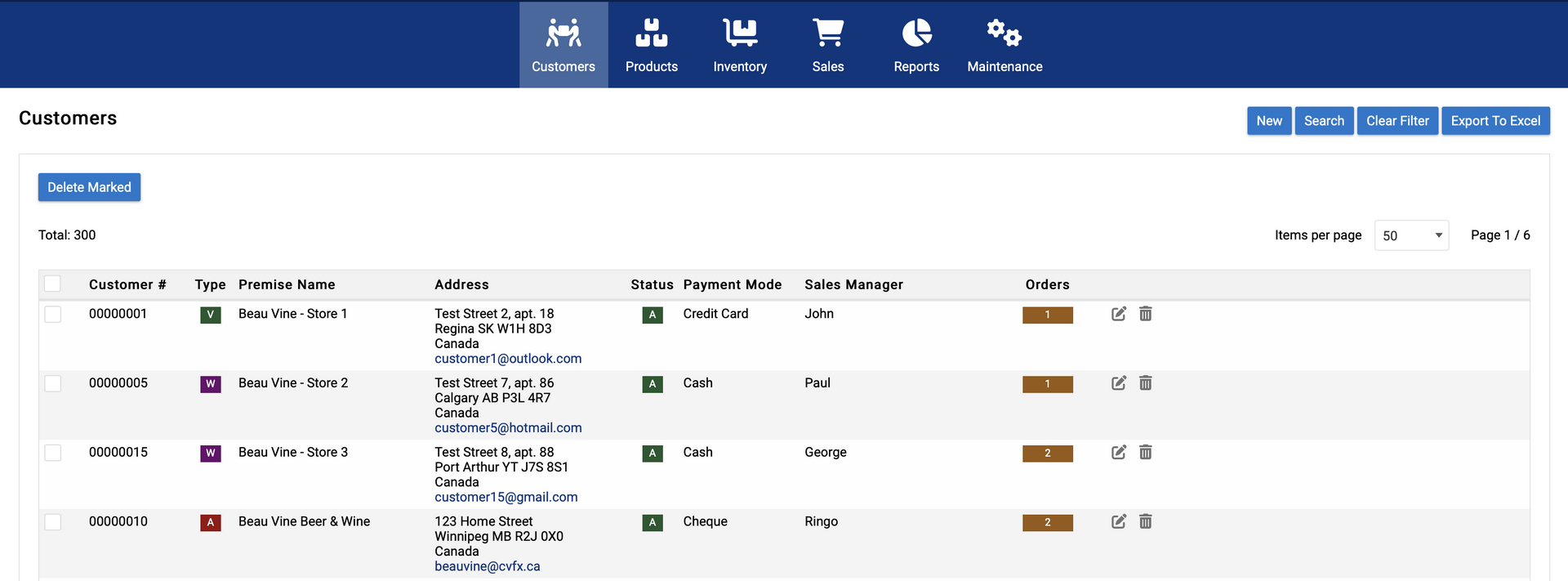
Task: Delete customer 00000005 using trash icon
Action: coord(1146,383)
